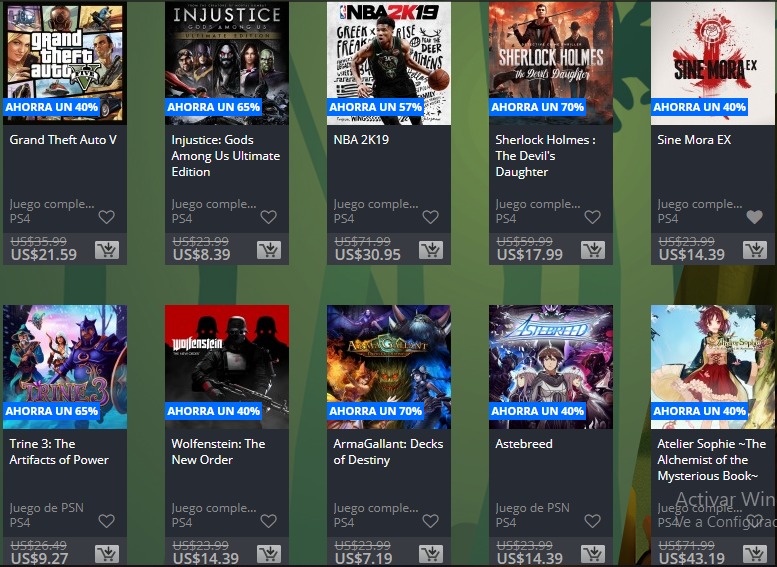The width and height of the screenshot is (777, 567).
Task: Add Astebreed to shopping cart
Action: (x=593, y=554)
